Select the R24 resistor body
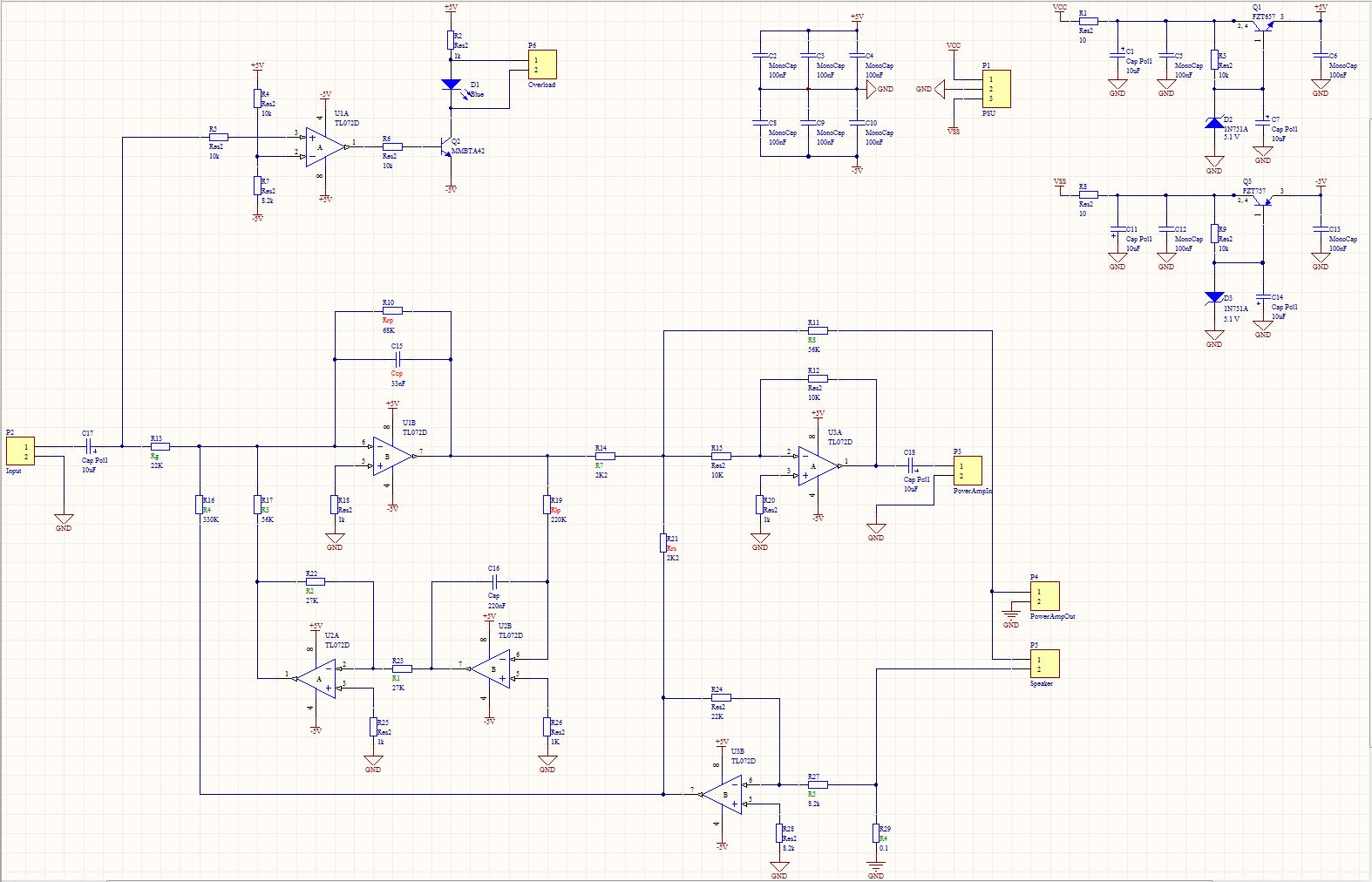The image size is (1372, 882). coord(722,697)
